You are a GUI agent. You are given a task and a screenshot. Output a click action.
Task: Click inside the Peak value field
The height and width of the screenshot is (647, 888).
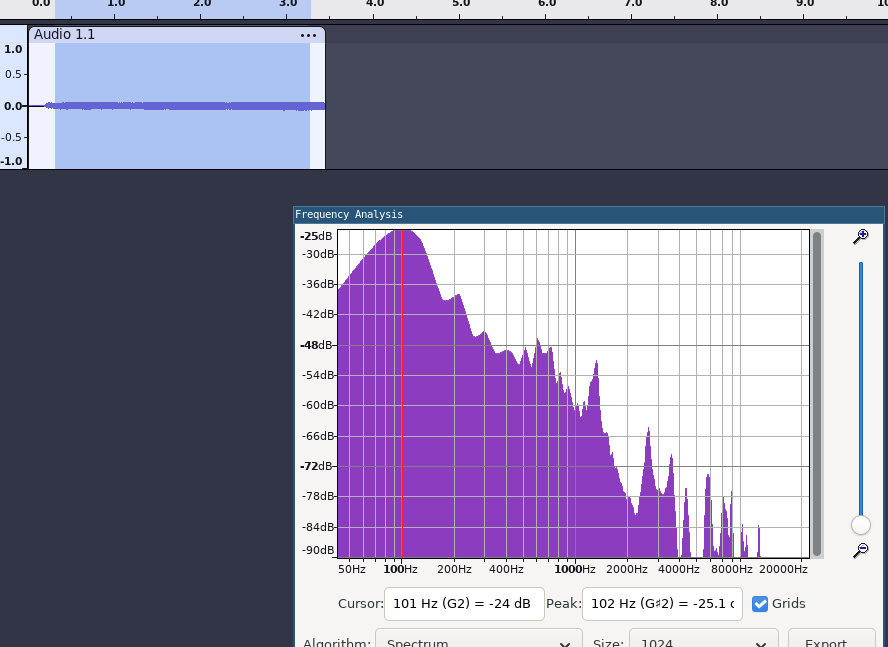coord(662,604)
